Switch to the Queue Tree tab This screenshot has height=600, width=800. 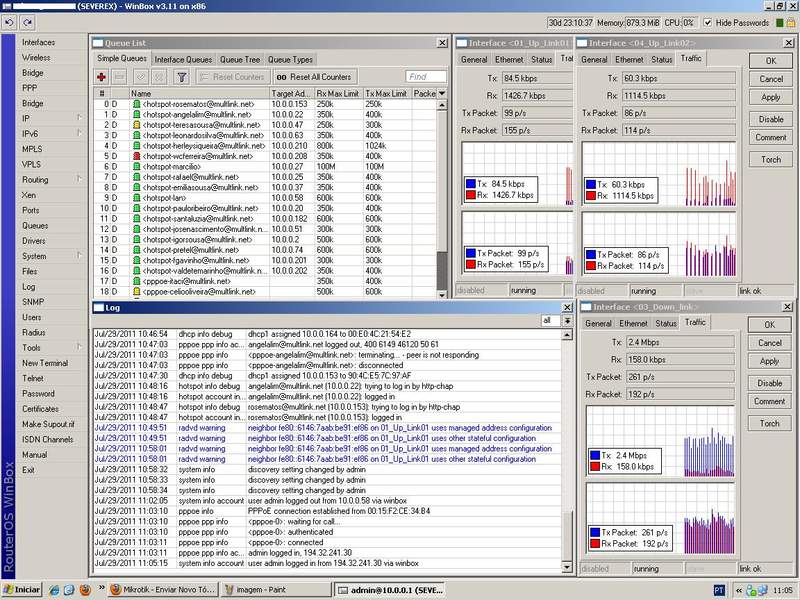[240, 60]
